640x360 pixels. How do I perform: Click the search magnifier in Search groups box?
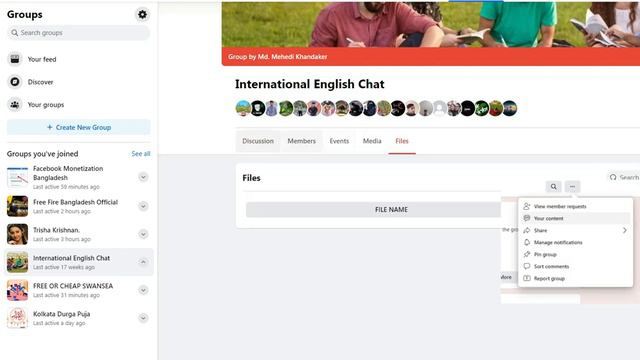(x=15, y=33)
